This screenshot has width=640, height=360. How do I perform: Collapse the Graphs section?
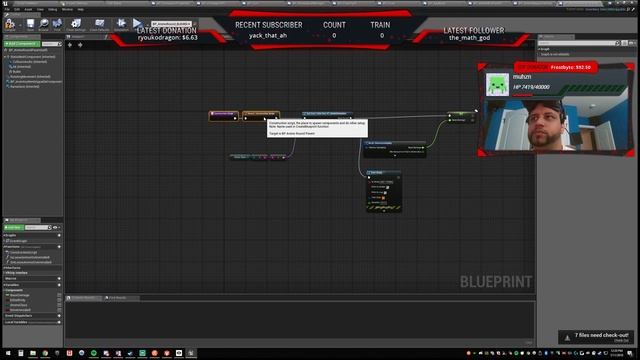coord(4,236)
